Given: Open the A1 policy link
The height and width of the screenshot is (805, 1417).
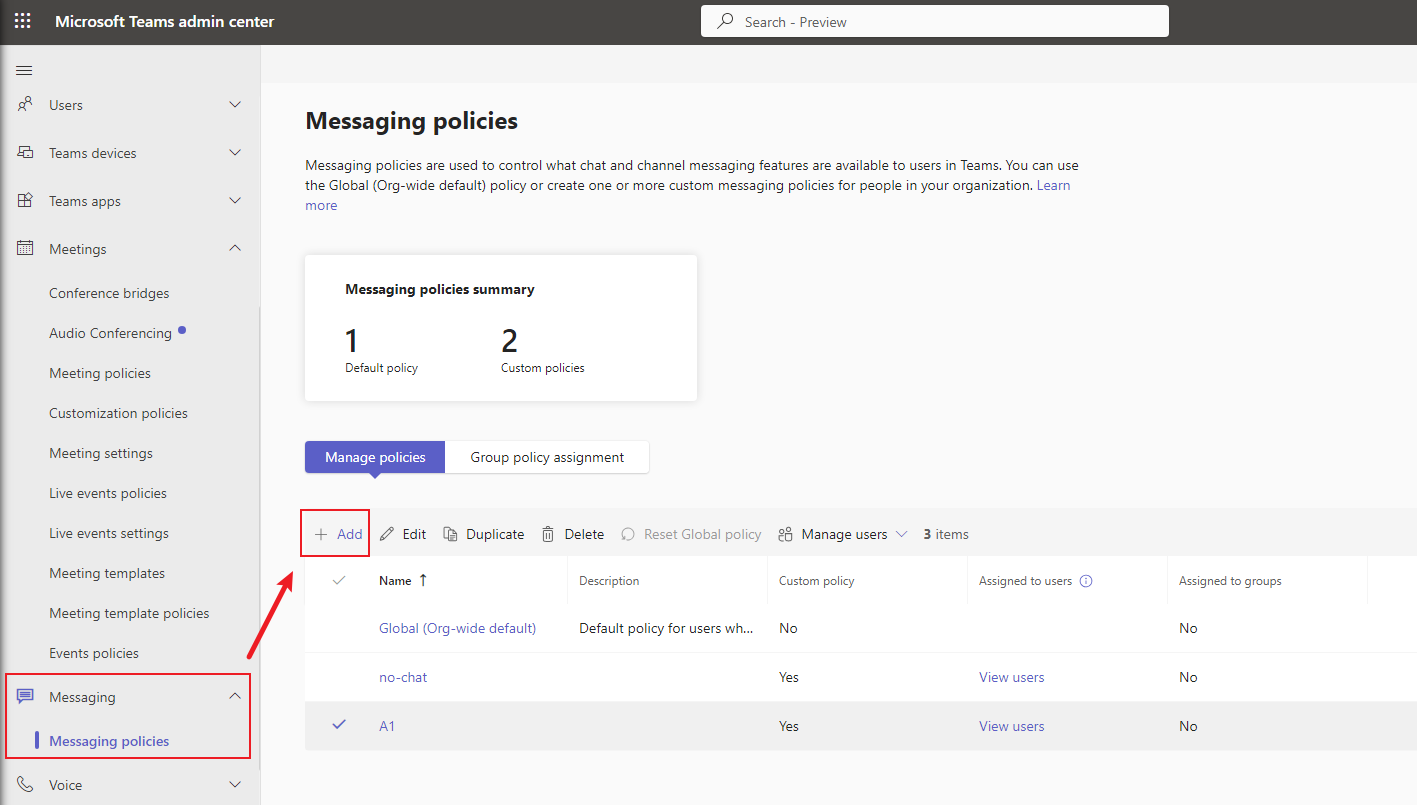Looking at the screenshot, I should (387, 726).
